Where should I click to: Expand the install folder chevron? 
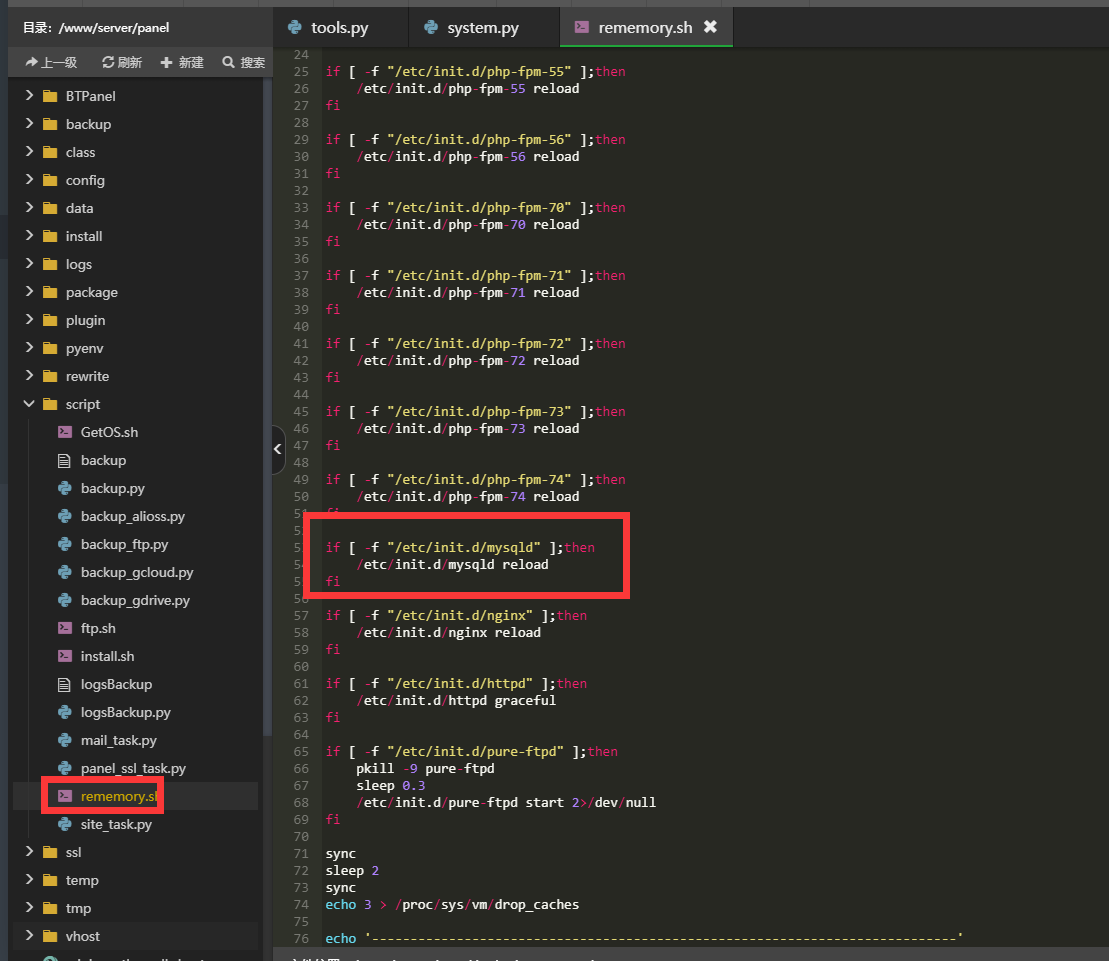tap(29, 235)
